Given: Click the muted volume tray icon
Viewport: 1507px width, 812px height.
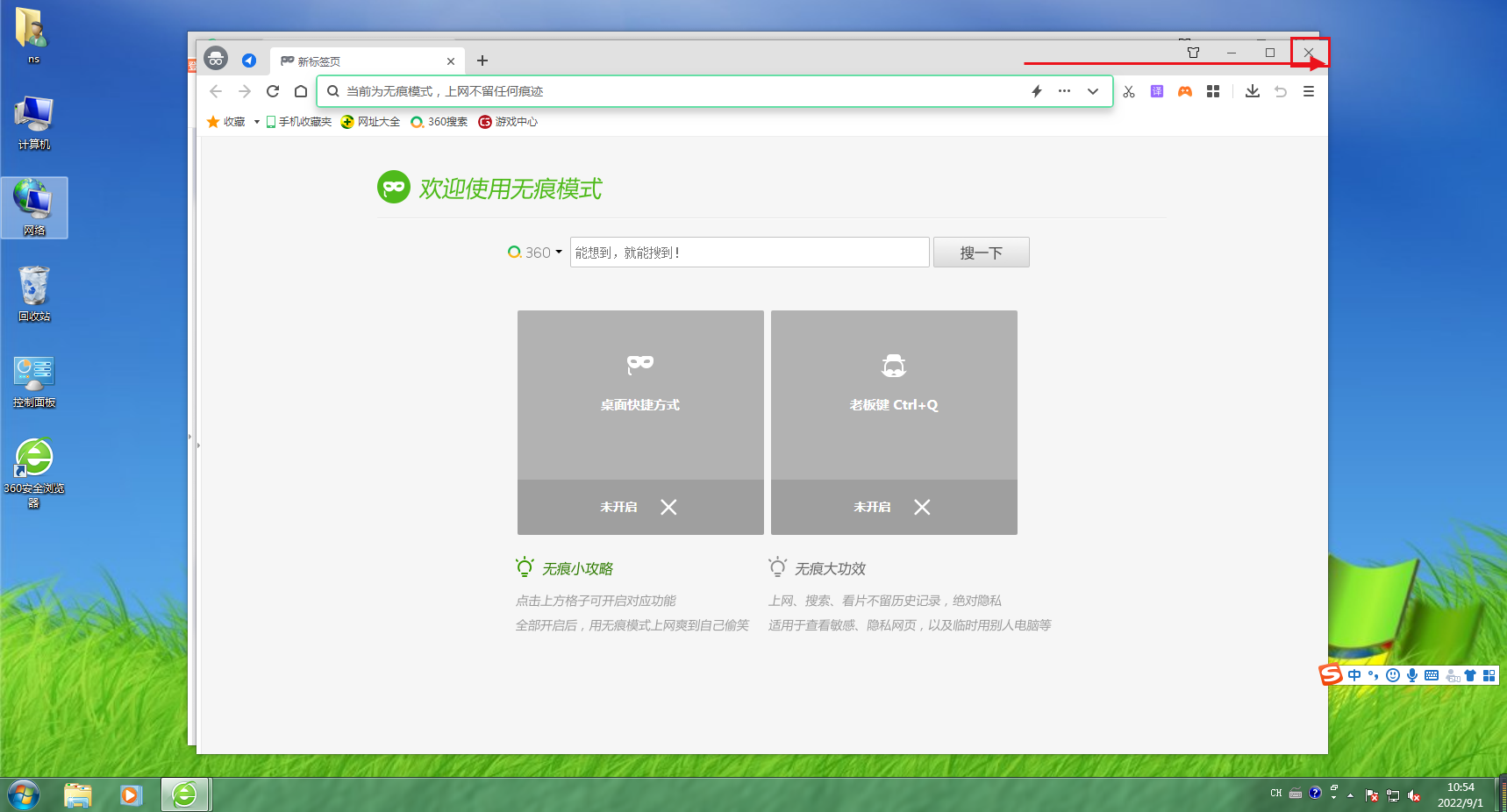Looking at the screenshot, I should tap(1414, 795).
